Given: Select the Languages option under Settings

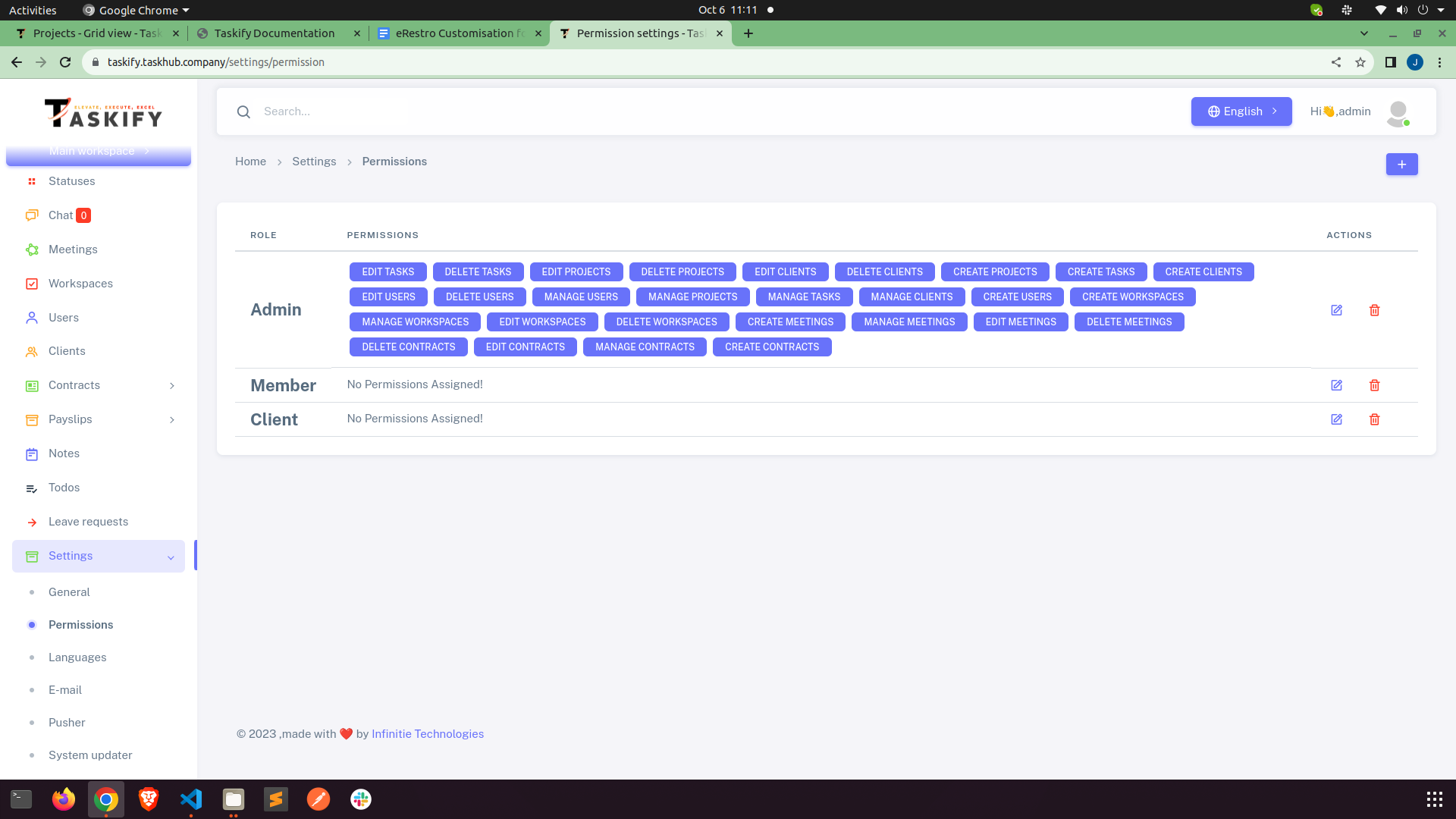Looking at the screenshot, I should coord(77,657).
